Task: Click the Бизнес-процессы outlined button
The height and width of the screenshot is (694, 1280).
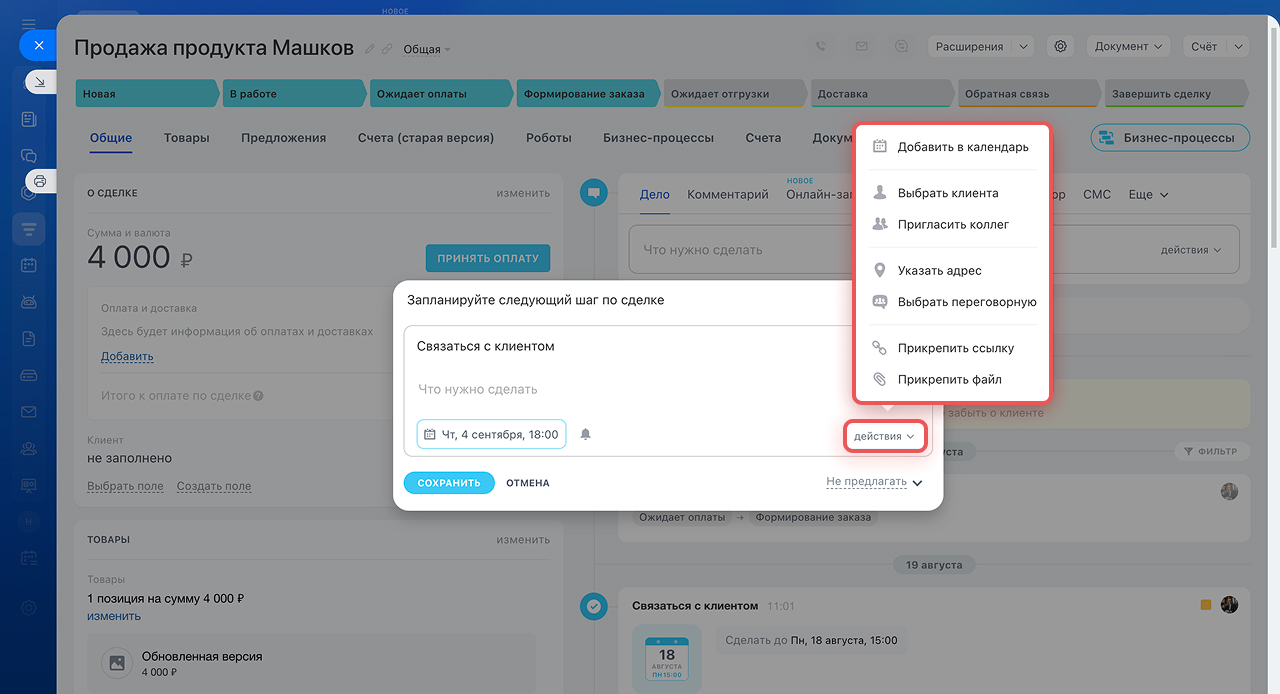Action: (x=1170, y=138)
